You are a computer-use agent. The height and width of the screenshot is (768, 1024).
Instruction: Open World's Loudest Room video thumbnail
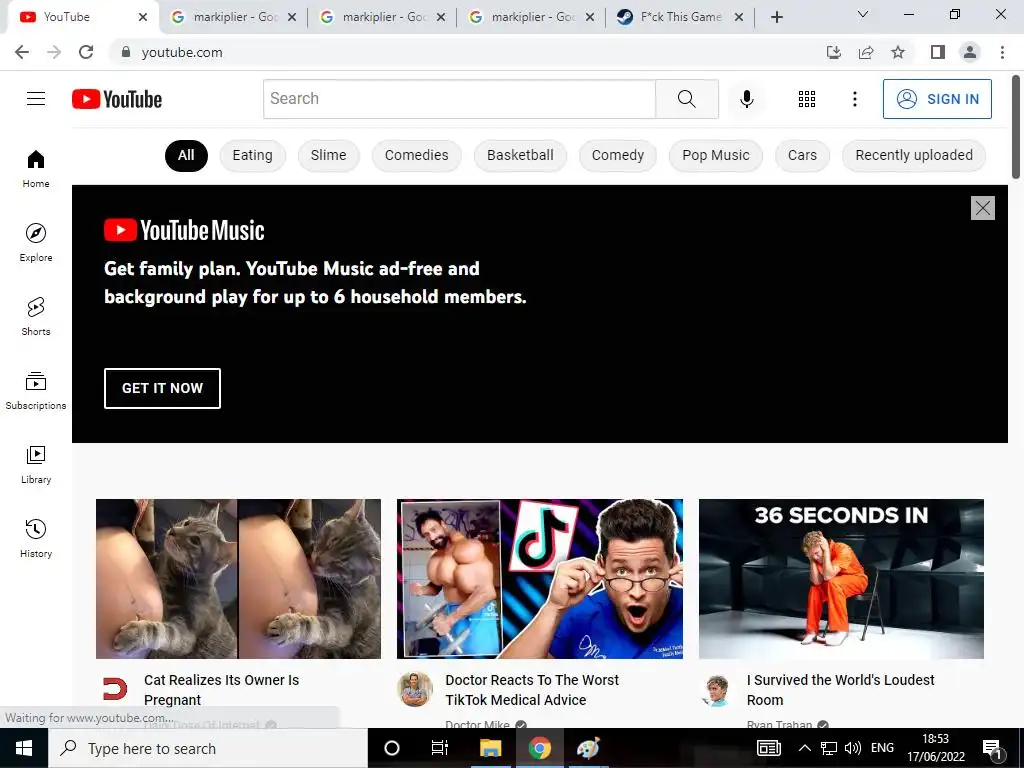[x=841, y=579]
